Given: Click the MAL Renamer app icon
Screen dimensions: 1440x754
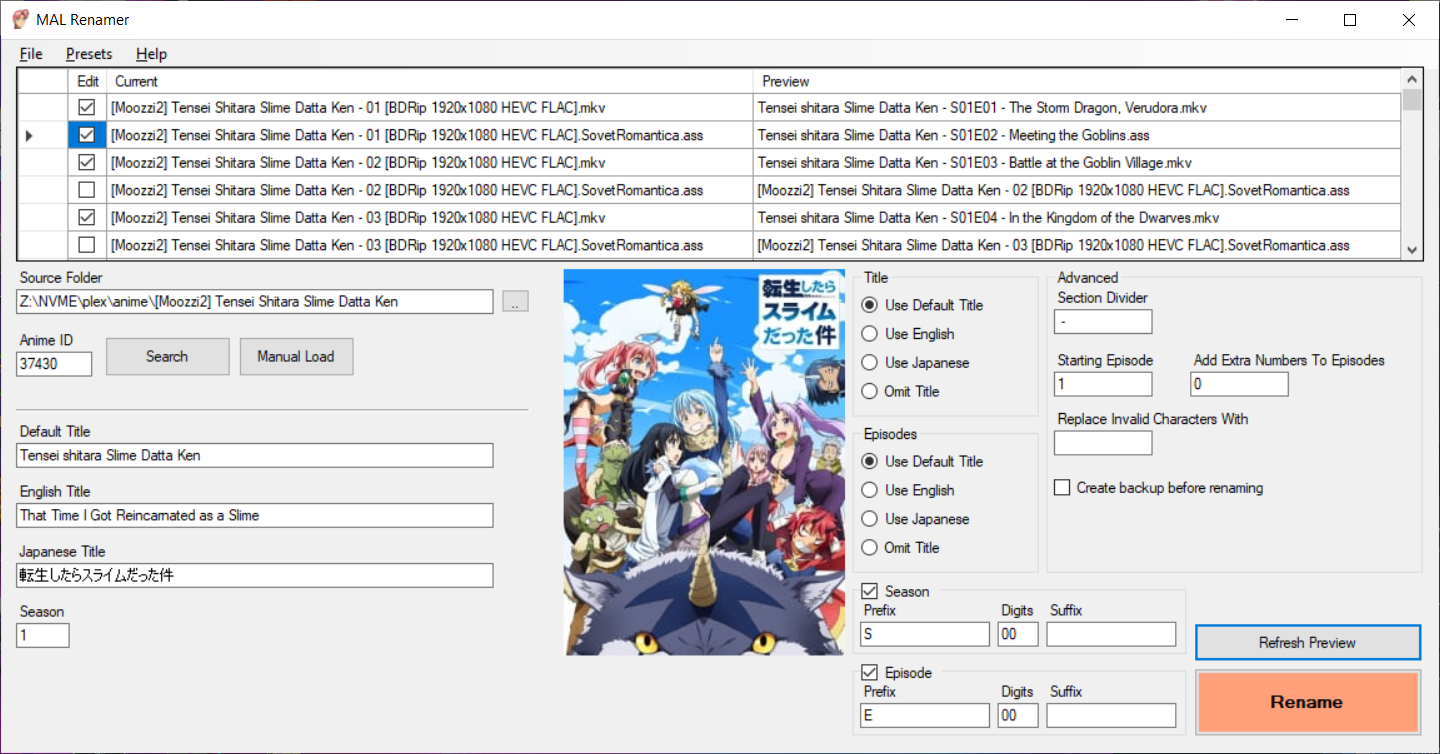Looking at the screenshot, I should pos(19,19).
